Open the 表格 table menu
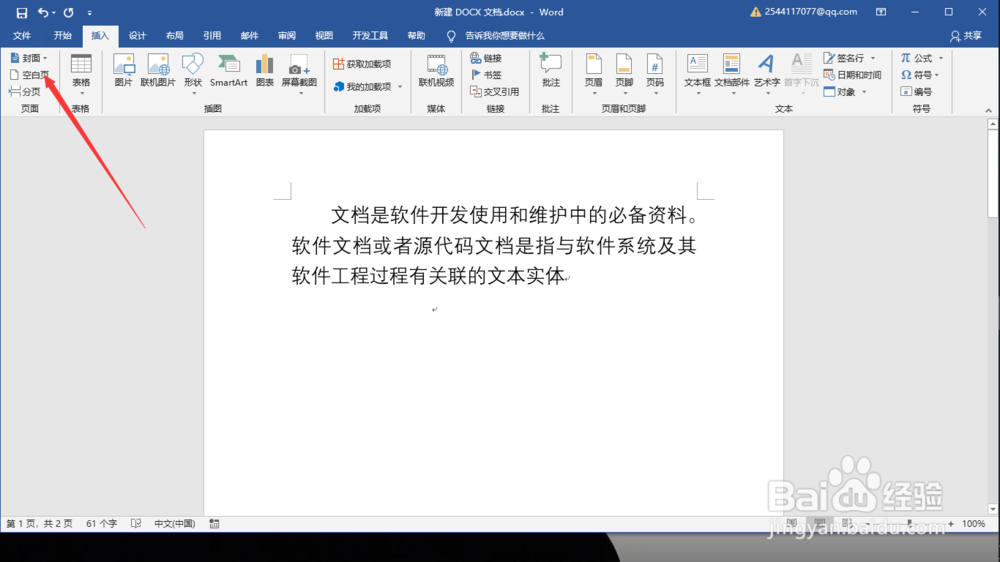This screenshot has height=562, width=1000. tap(81, 74)
